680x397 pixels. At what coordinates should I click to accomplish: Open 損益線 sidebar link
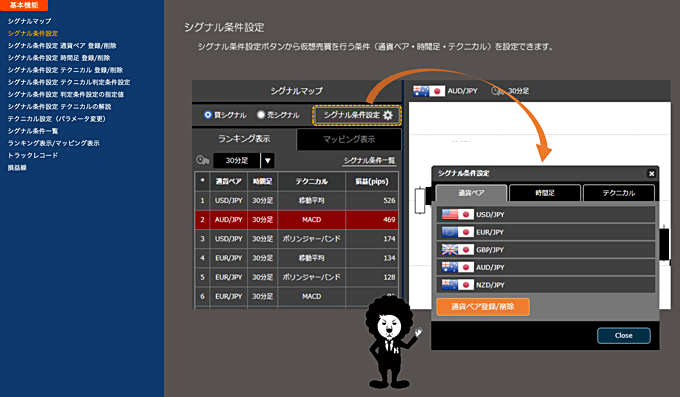[17, 167]
